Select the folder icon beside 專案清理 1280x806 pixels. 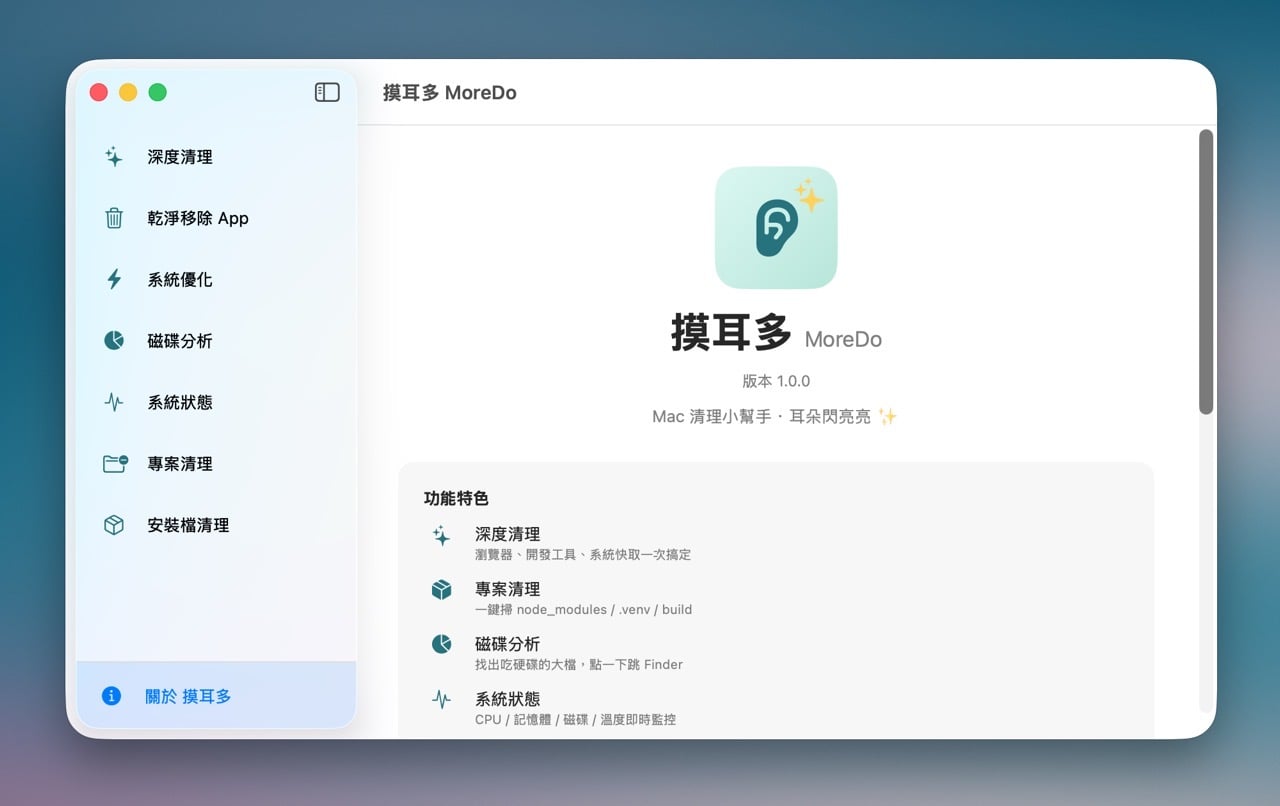pyautogui.click(x=113, y=463)
